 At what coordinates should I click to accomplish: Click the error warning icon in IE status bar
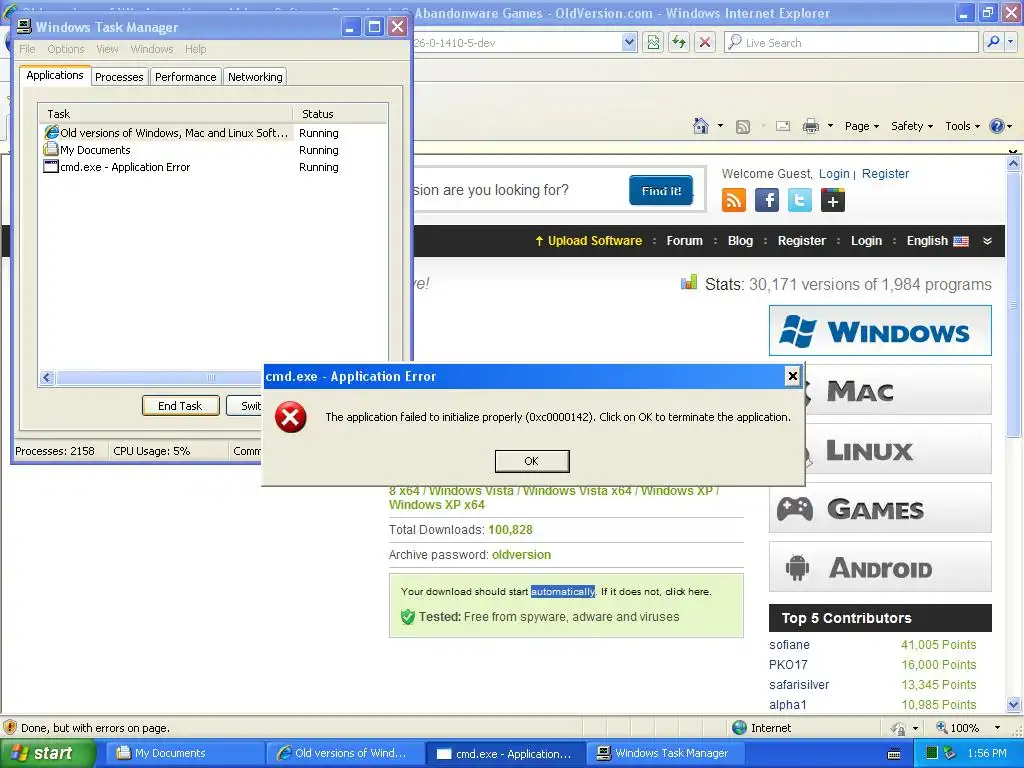coord(10,728)
